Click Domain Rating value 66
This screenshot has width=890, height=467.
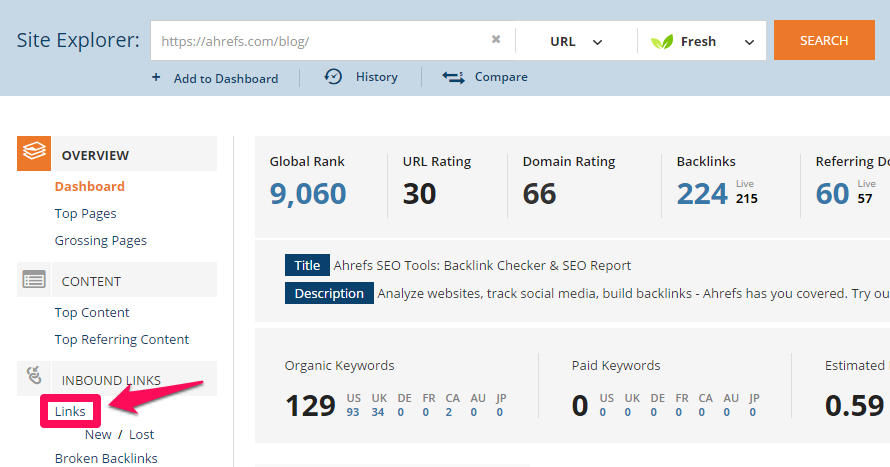pos(539,194)
